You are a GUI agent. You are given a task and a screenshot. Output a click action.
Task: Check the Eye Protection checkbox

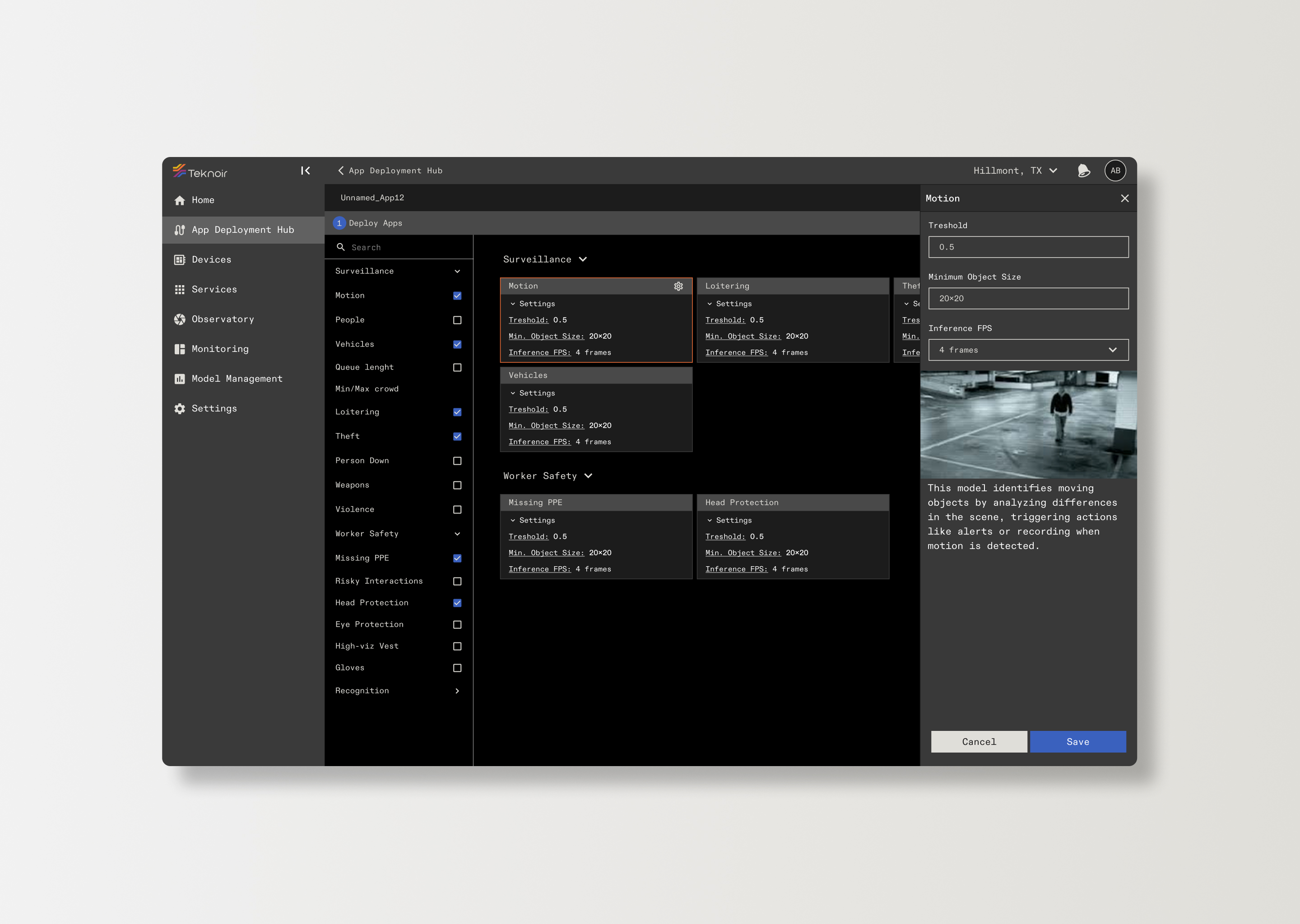457,625
